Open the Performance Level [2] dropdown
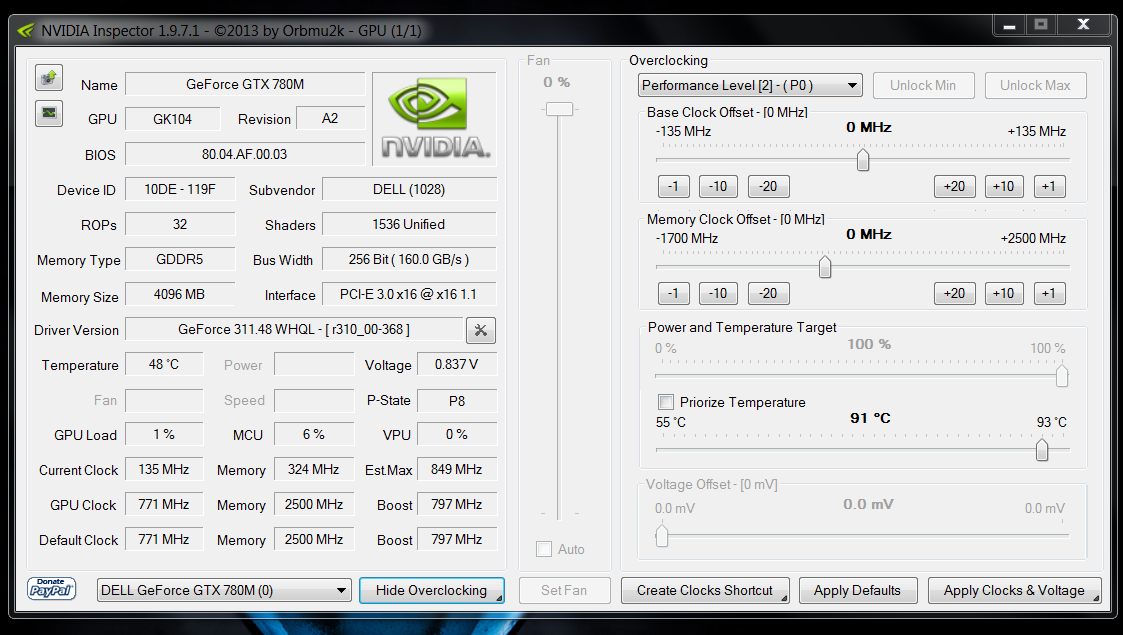 click(x=750, y=85)
